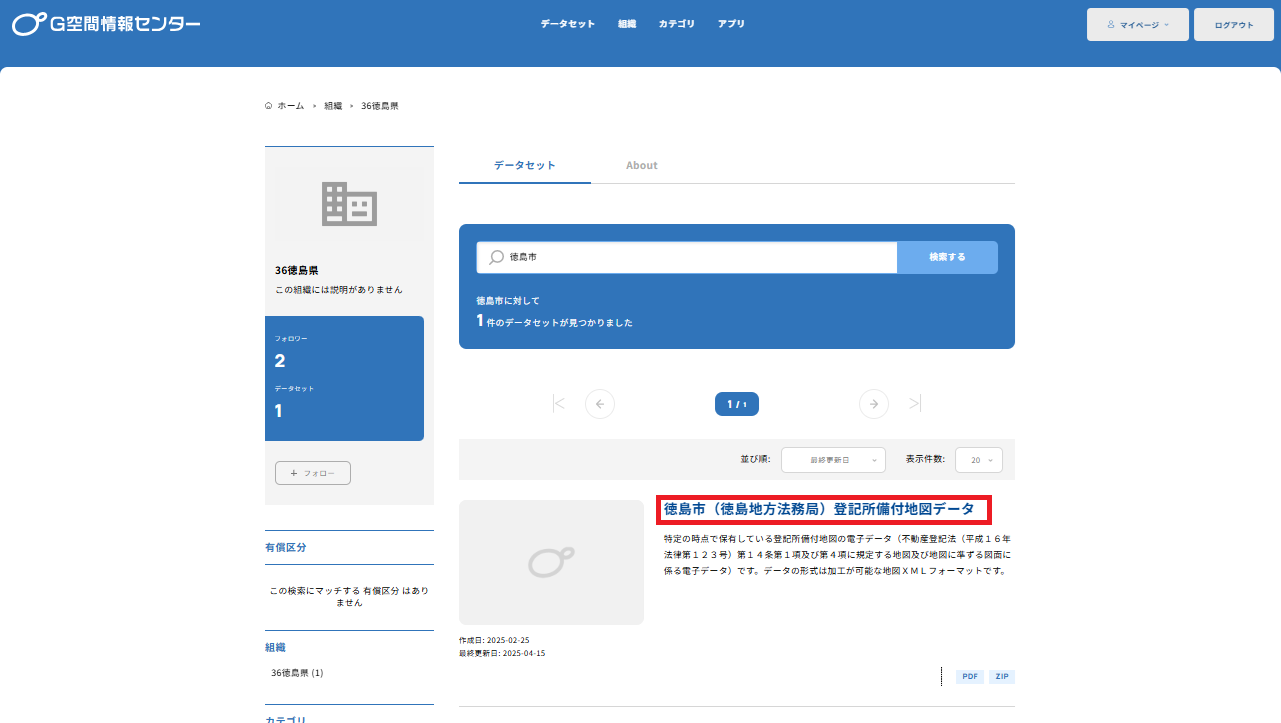
Task: Click the home icon in breadcrumb
Action: pos(268,105)
